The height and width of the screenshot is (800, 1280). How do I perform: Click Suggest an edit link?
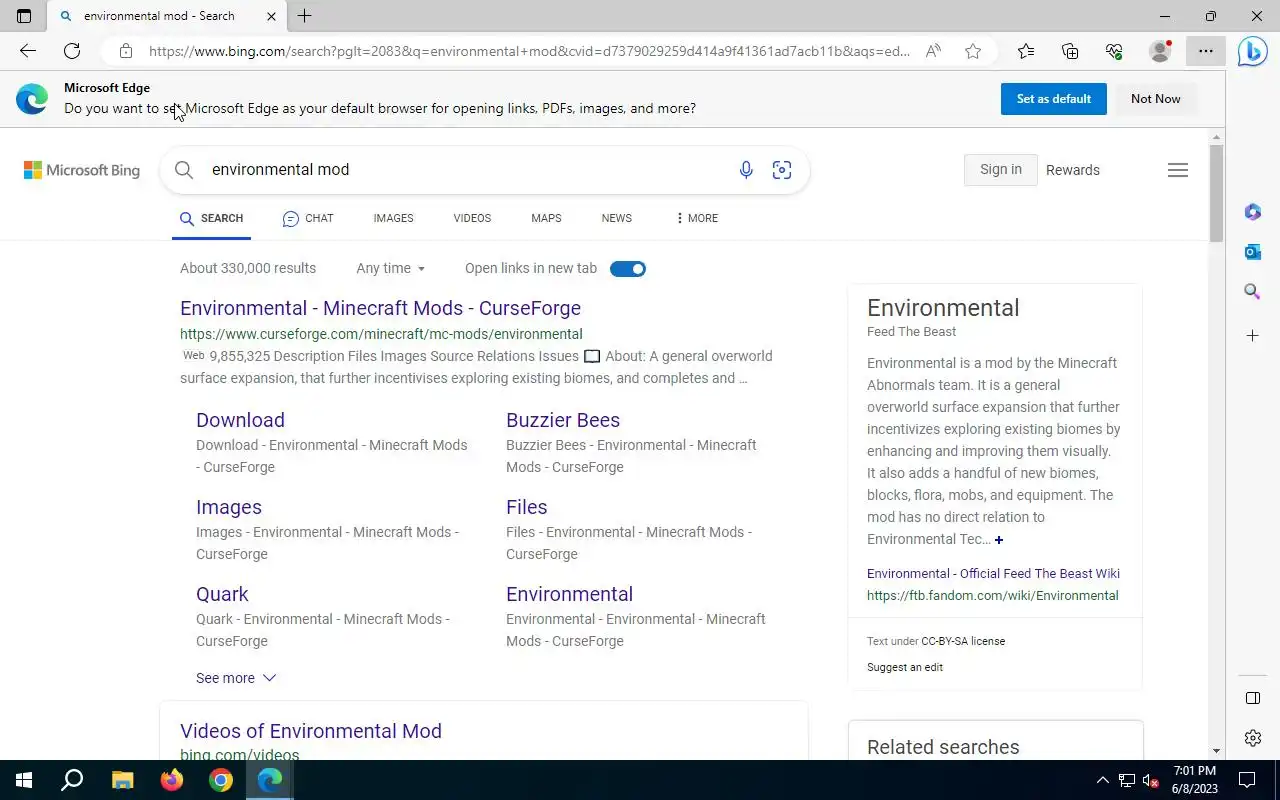point(905,667)
